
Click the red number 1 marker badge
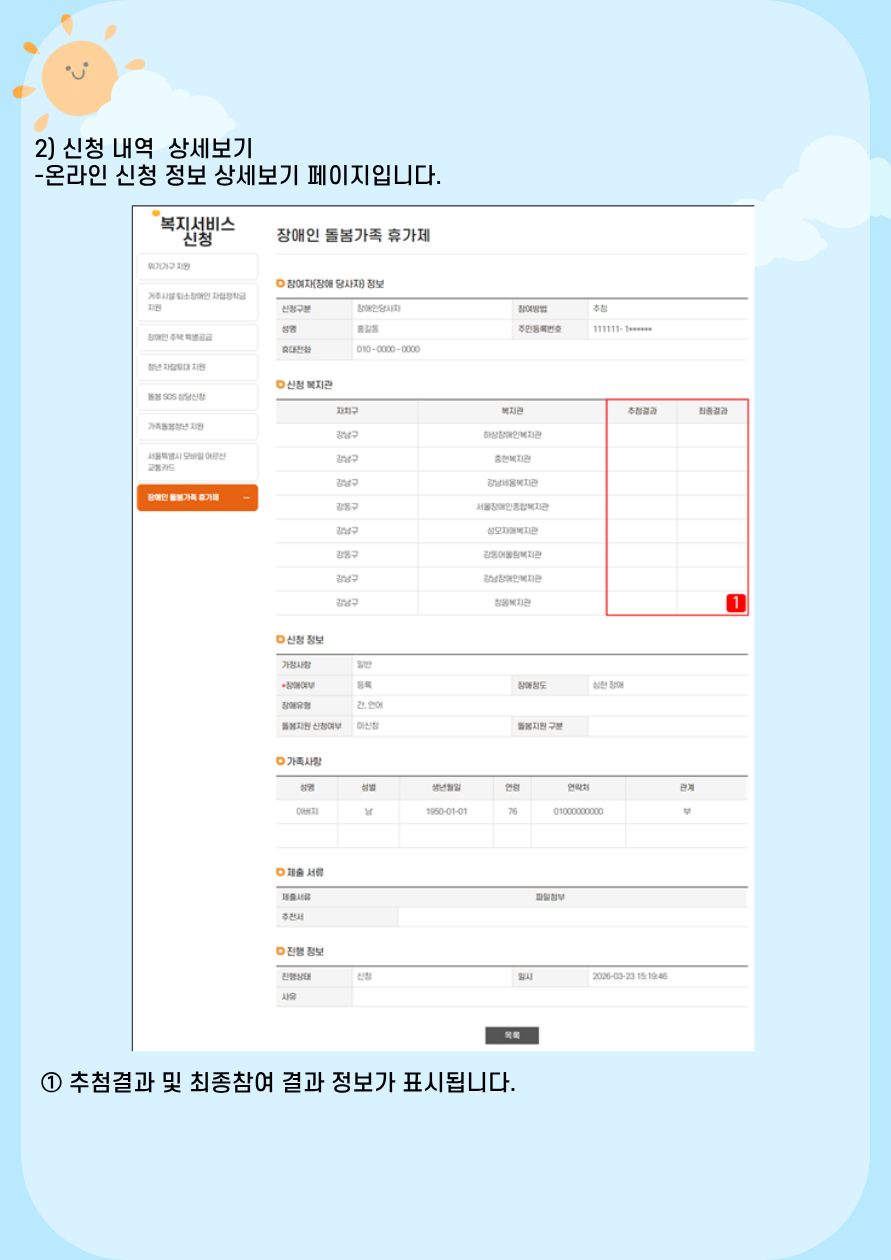[x=736, y=603]
